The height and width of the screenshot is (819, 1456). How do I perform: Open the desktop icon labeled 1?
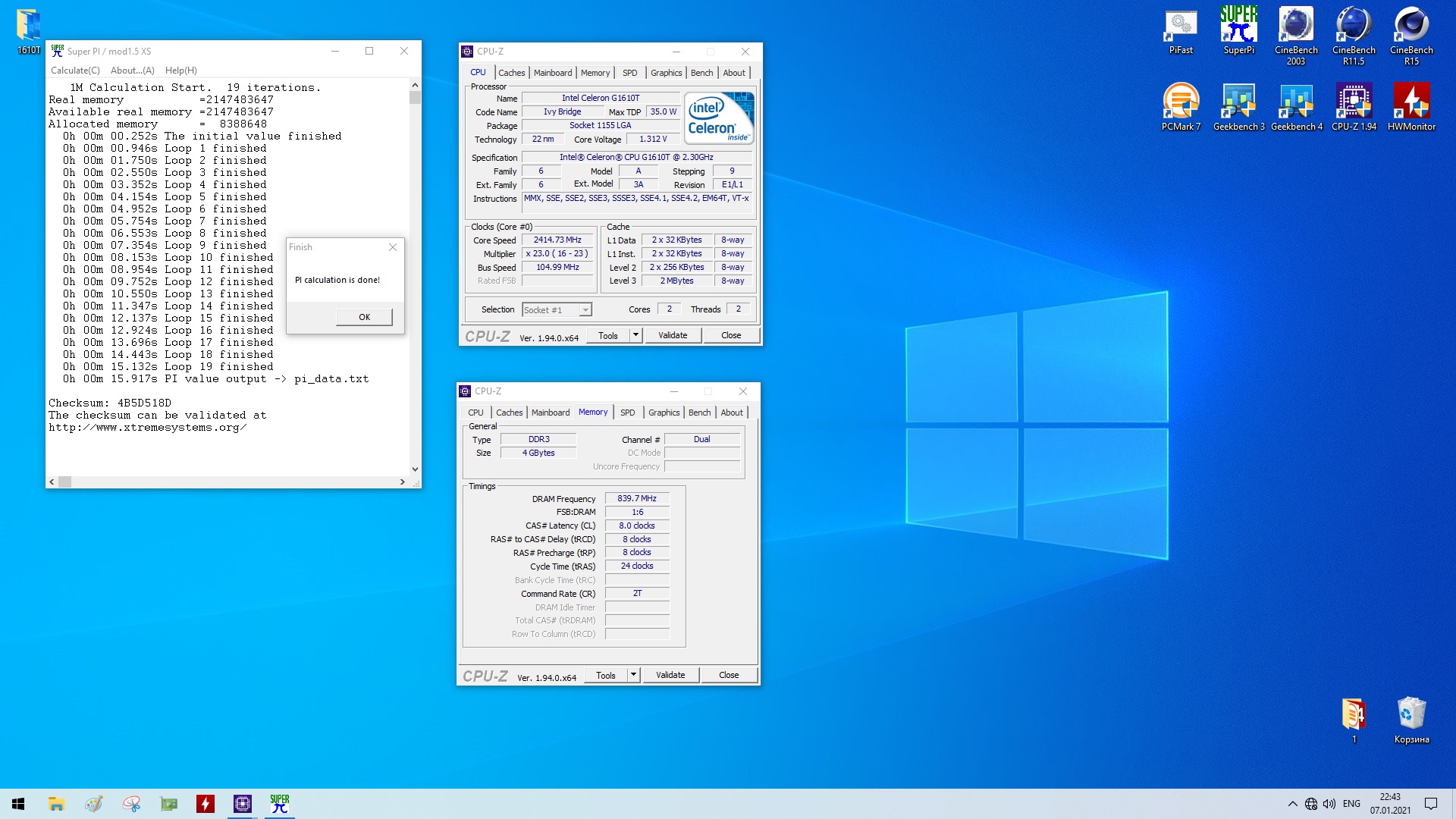pos(1354,720)
